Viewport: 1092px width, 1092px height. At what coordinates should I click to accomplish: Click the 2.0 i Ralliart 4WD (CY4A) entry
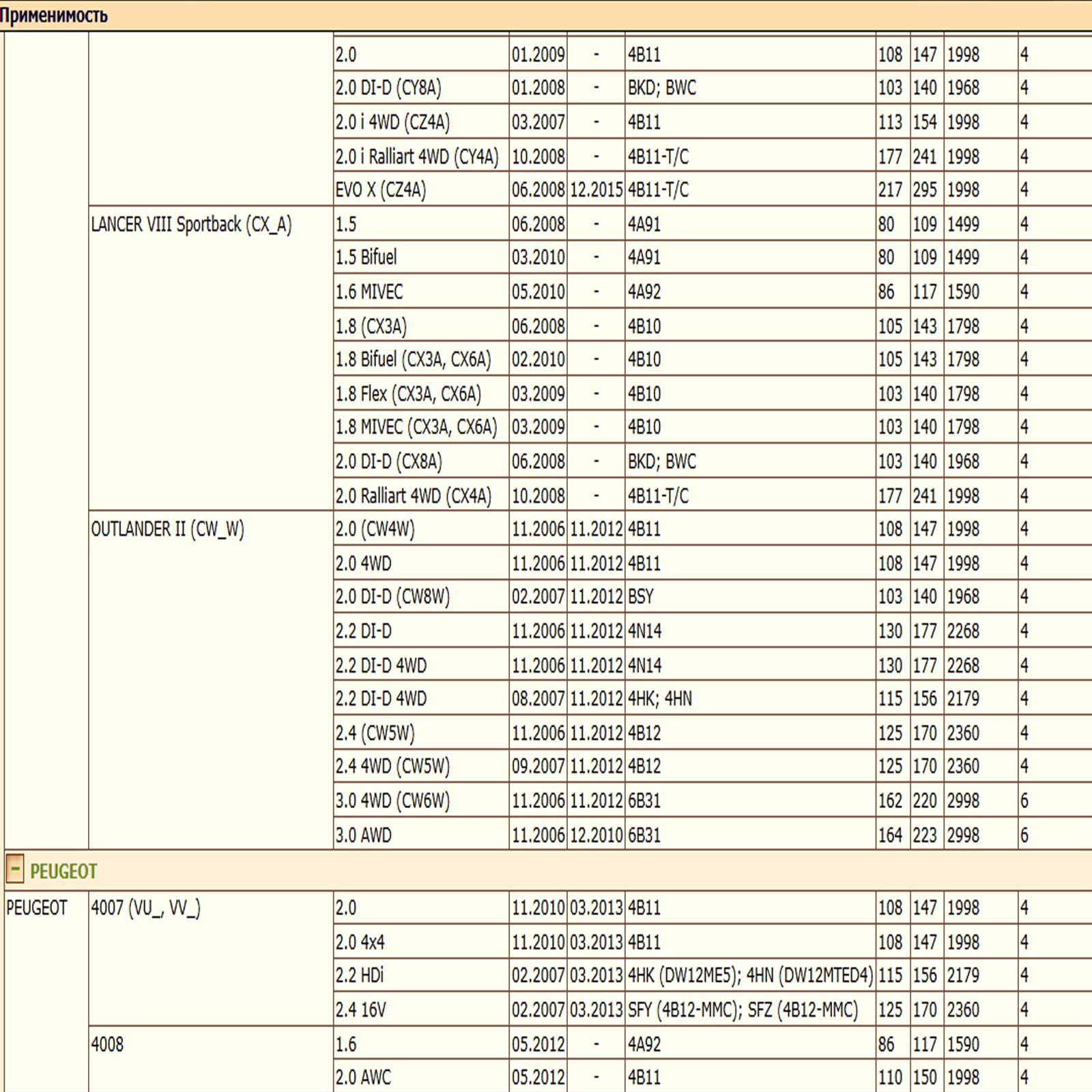(417, 157)
